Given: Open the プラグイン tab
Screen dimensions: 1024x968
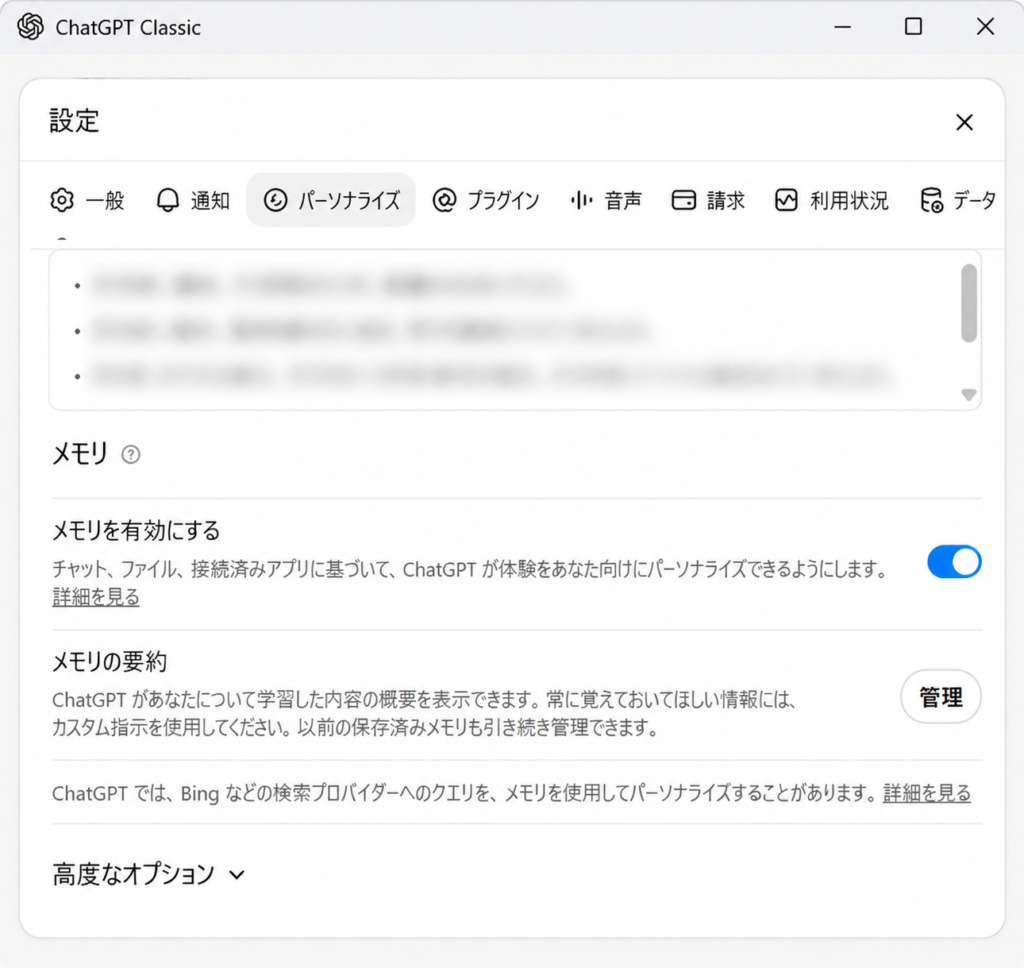Looking at the screenshot, I should tap(486, 200).
